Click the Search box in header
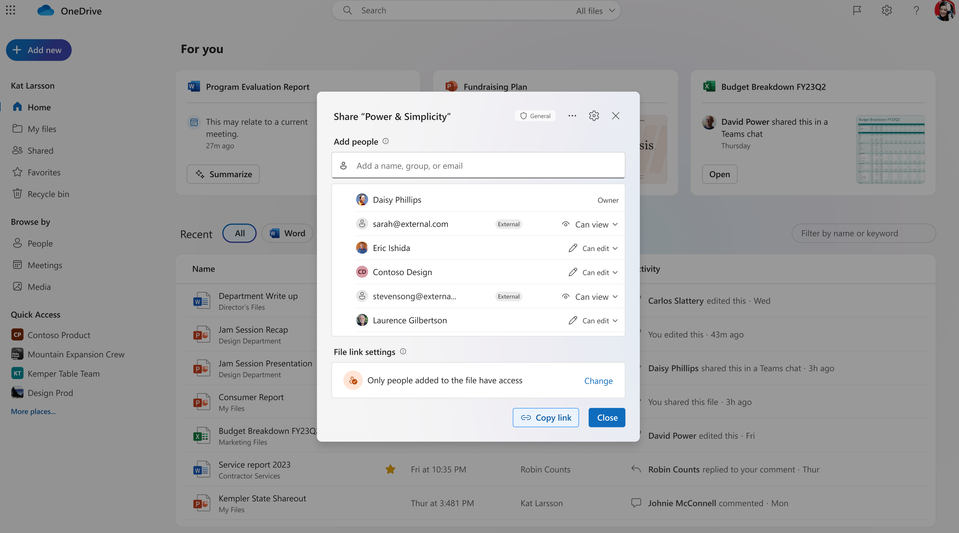The image size is (959, 533). tap(476, 10)
